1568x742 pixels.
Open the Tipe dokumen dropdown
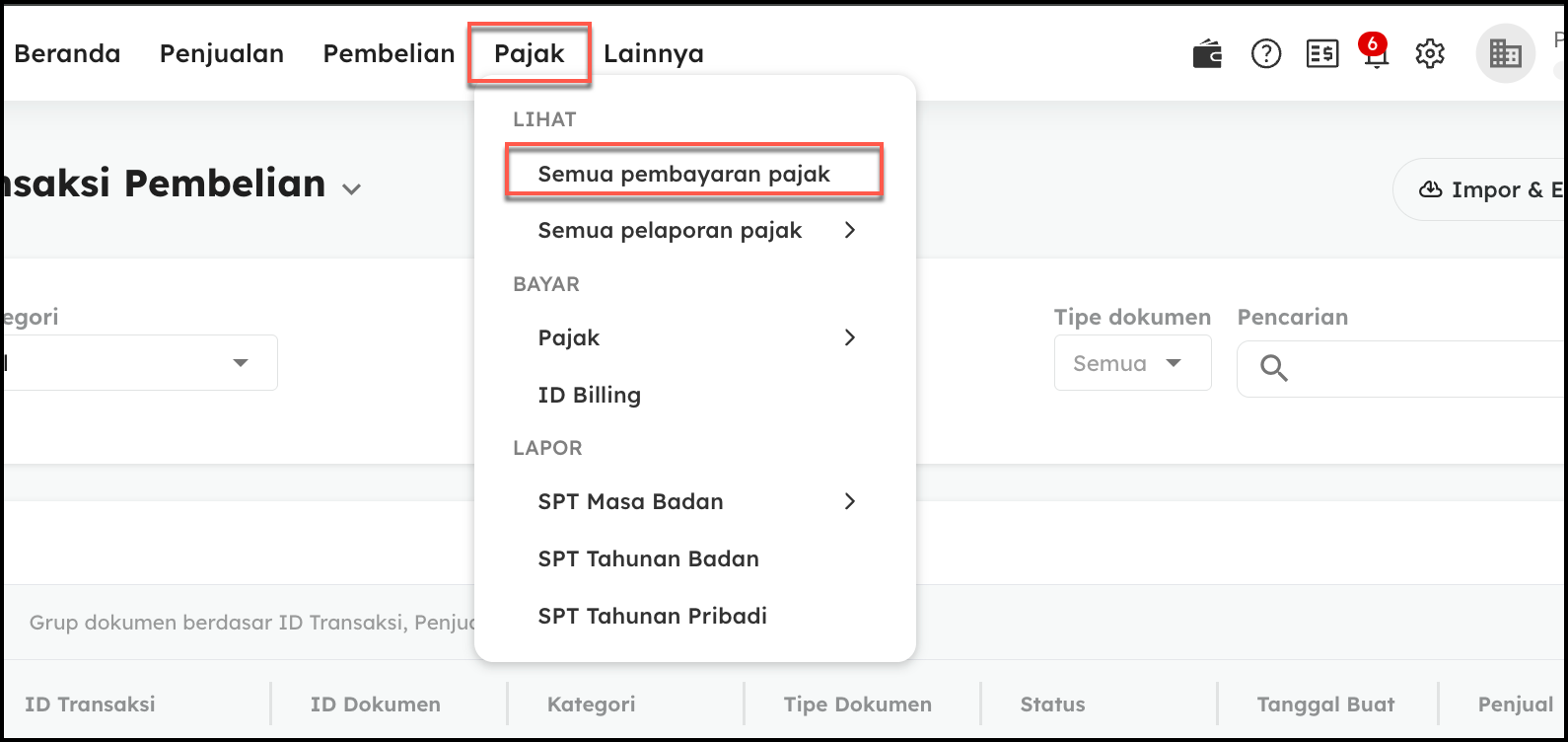(1132, 363)
